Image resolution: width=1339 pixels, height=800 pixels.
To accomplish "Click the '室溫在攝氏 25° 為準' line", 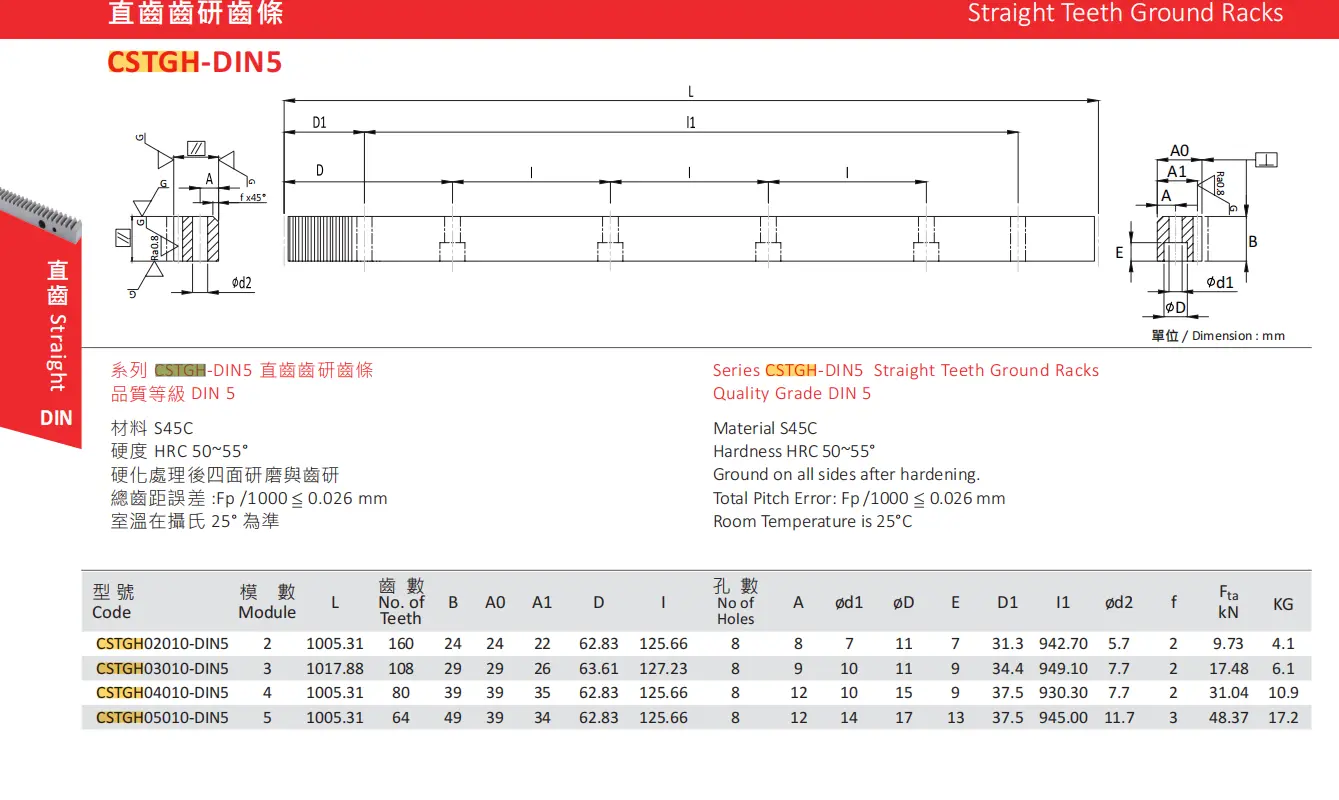I will 195,521.
